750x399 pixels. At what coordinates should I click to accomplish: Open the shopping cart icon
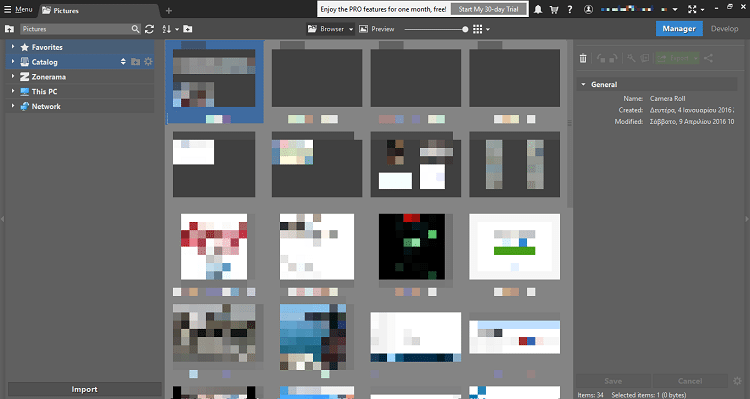pyautogui.click(x=554, y=10)
